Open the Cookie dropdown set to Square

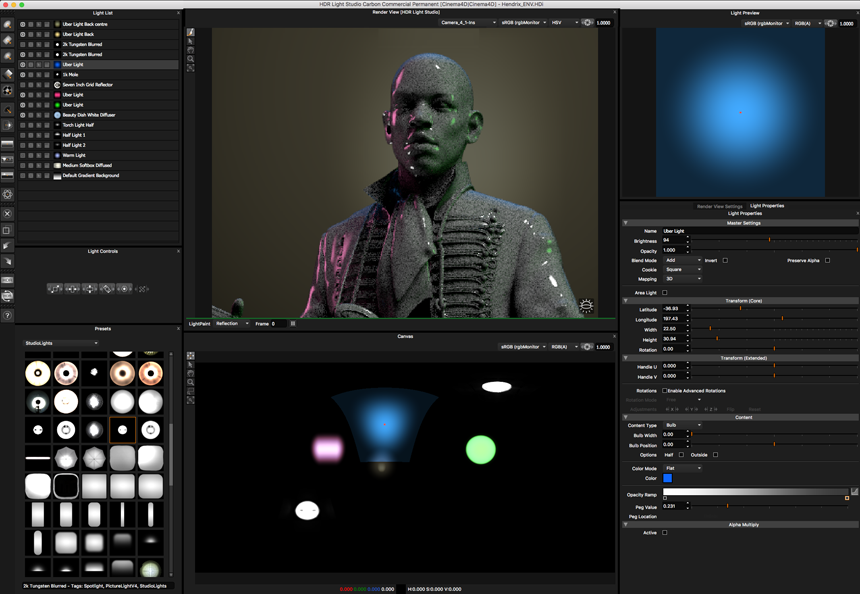click(682, 269)
